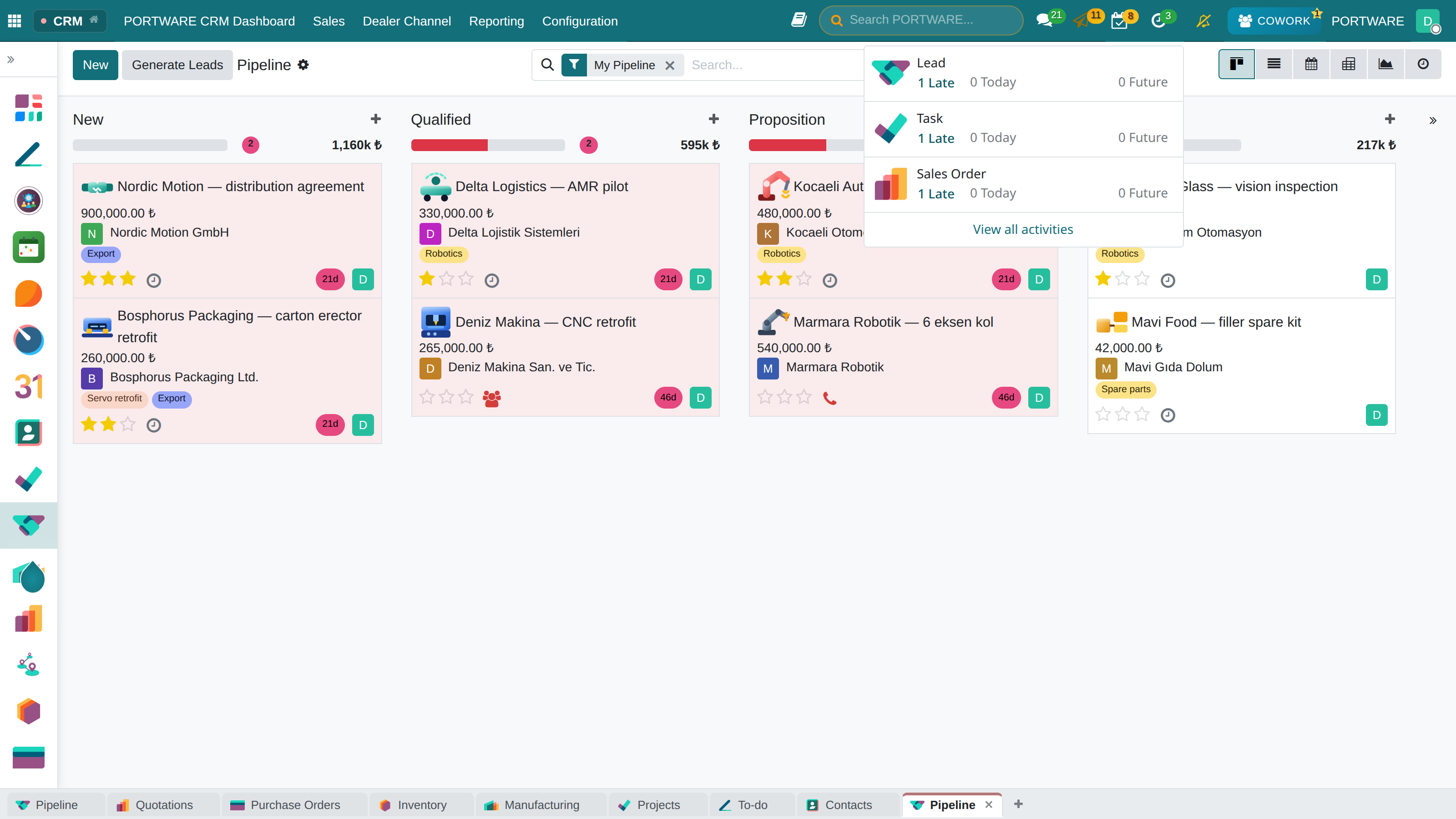Viewport: 1456px width, 819px height.
Task: Open the filter funnel dropdown
Action: (574, 65)
